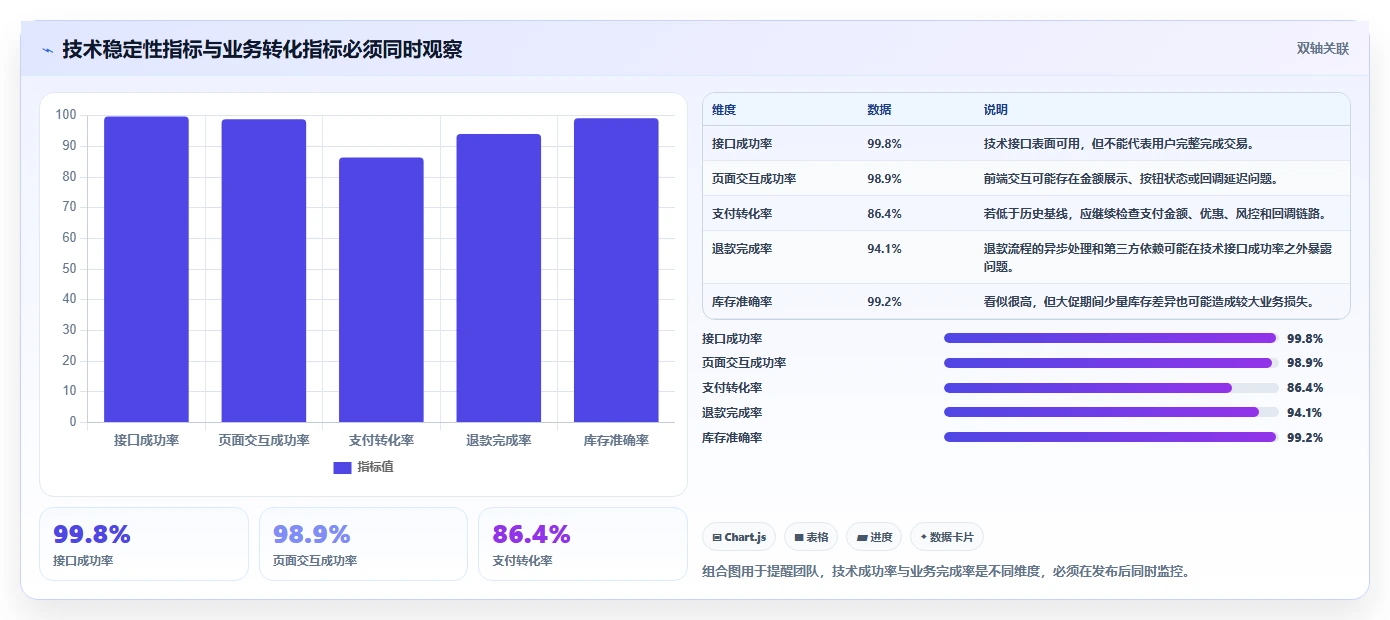The height and width of the screenshot is (620, 1390).
Task: Click the 支付转化率 label on the chart axis
Action: point(381,440)
